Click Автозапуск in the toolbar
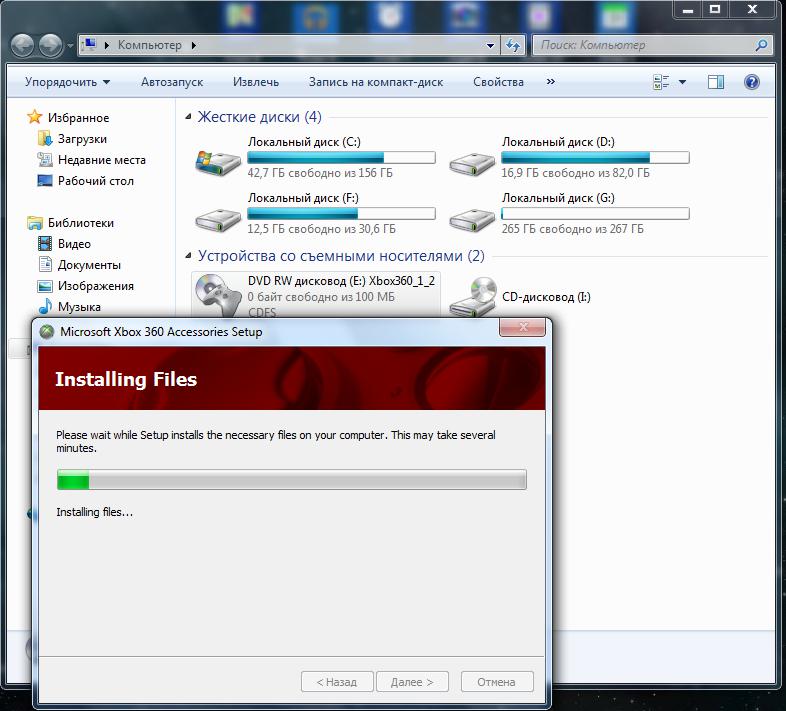 [172, 82]
